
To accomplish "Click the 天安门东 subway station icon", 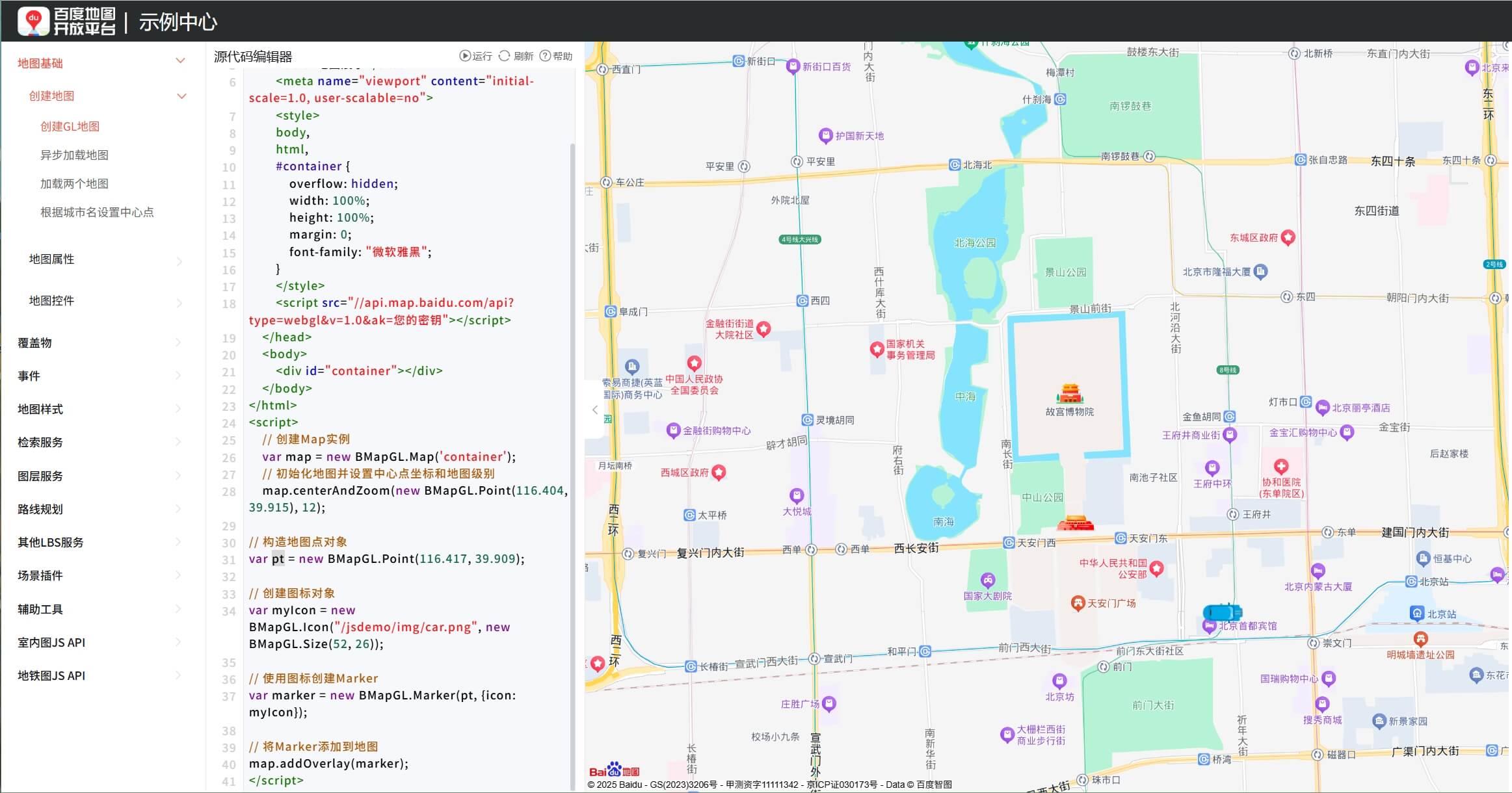I will (1121, 538).
